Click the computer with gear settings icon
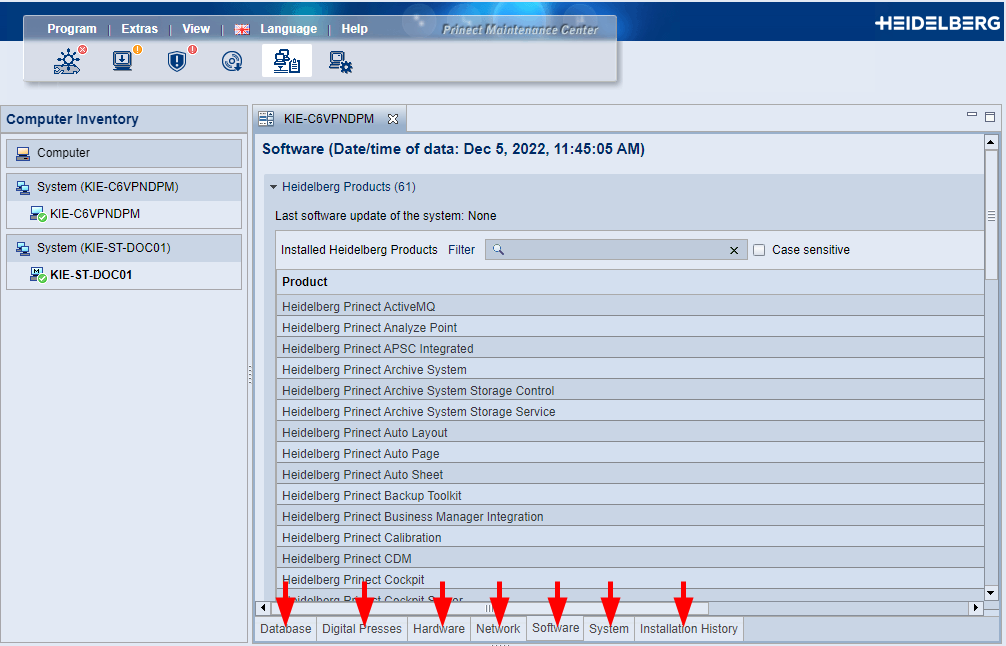This screenshot has height=646, width=1006. point(341,63)
